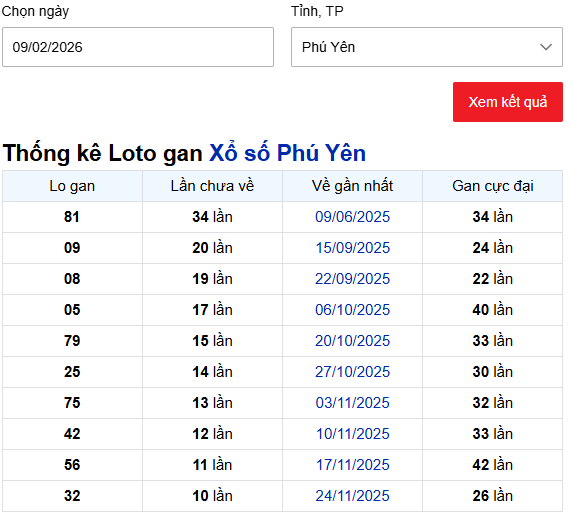571x521 pixels.
Task: Click the 15 lần cell
Action: coord(212,341)
